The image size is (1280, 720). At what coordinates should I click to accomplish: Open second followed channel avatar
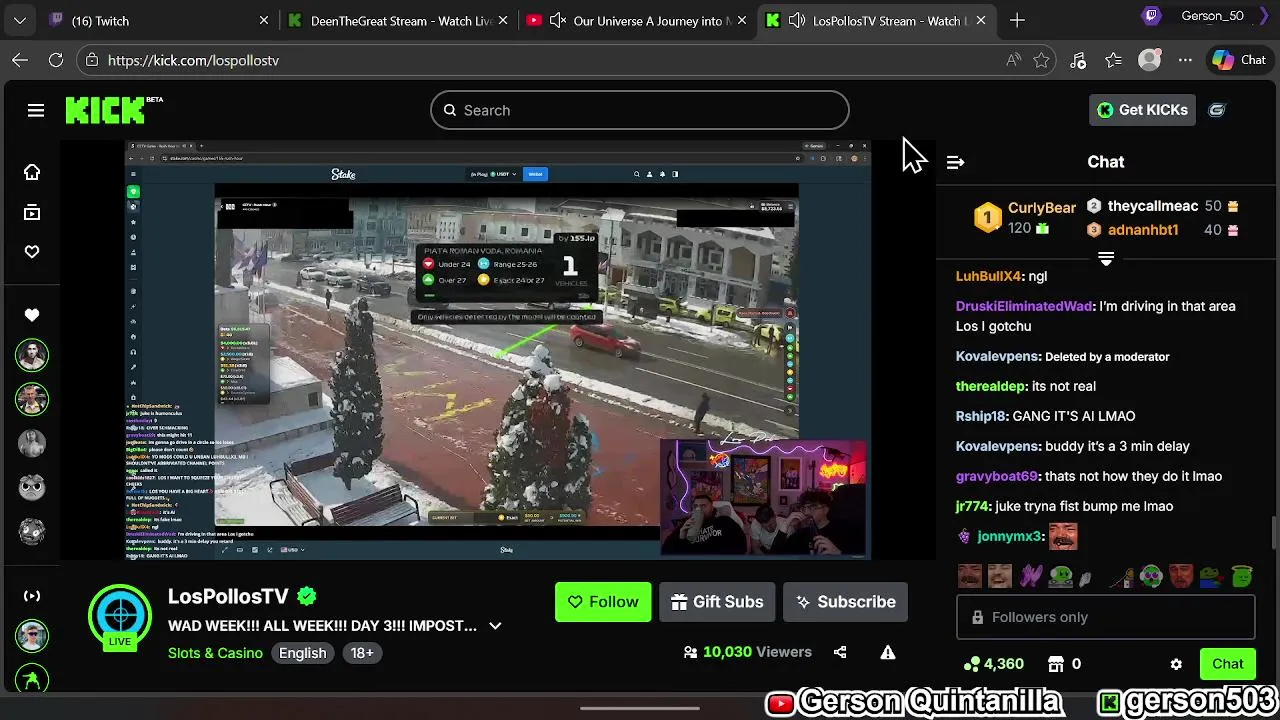click(32, 399)
